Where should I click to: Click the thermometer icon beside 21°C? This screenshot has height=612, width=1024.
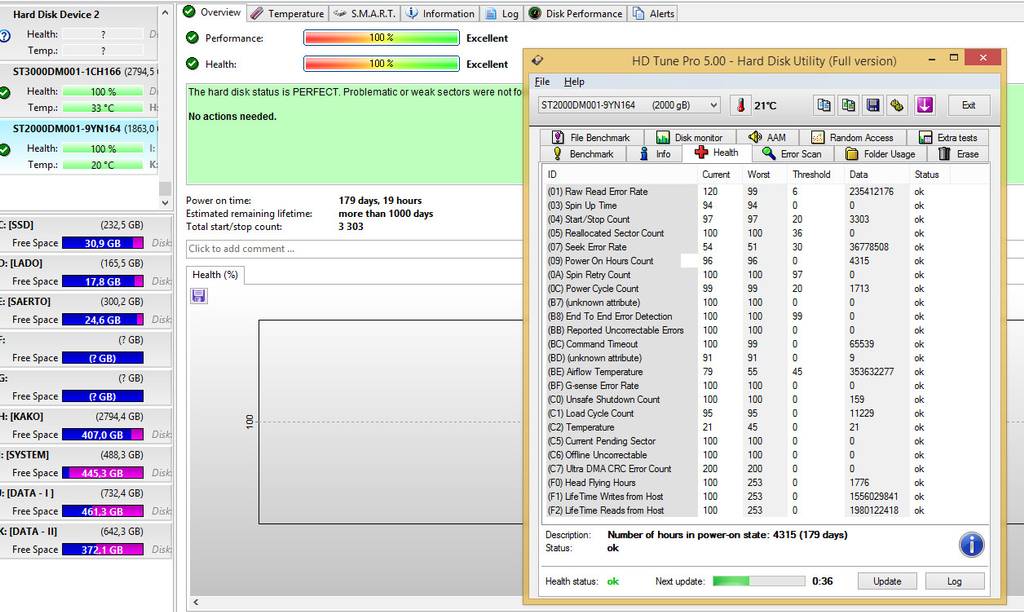click(741, 105)
